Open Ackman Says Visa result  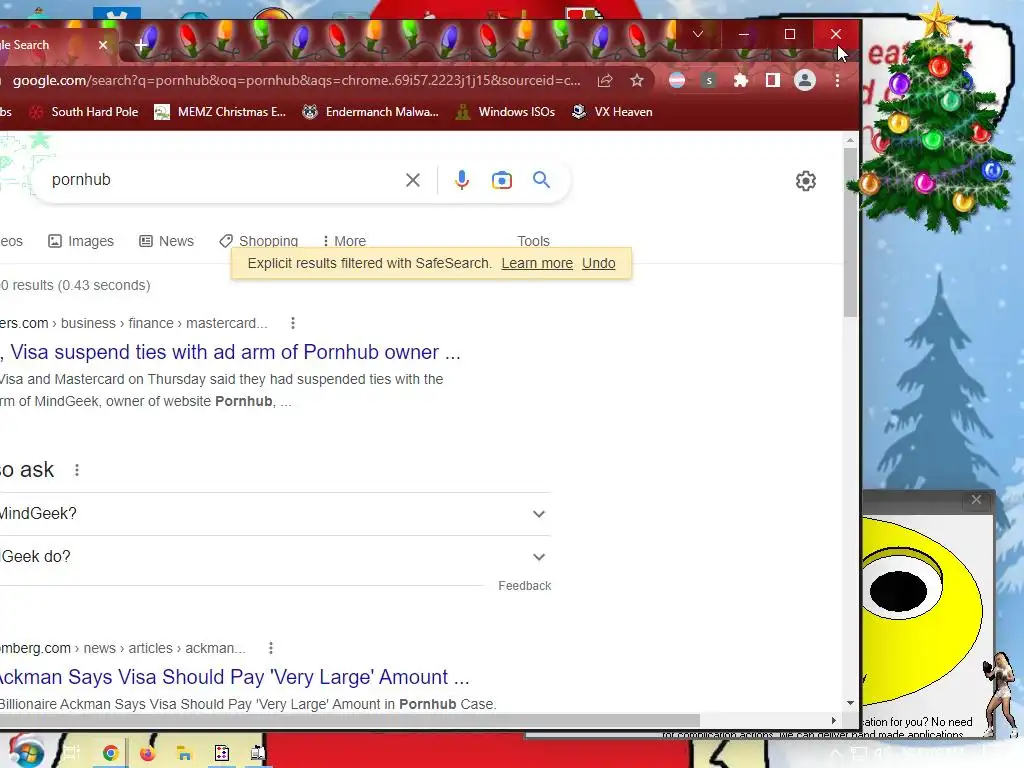(234, 677)
